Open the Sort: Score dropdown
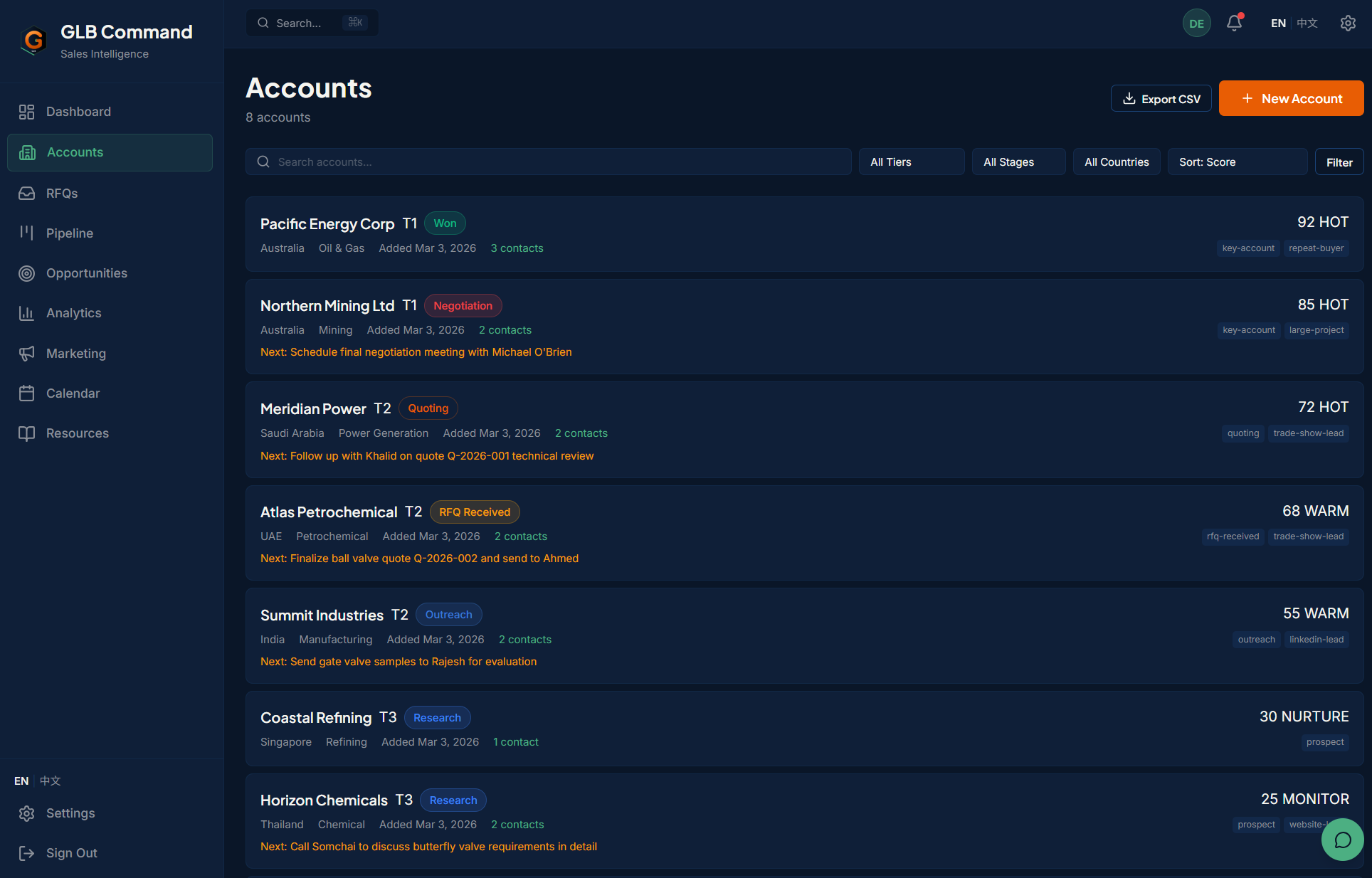1372x878 pixels. [x=1236, y=162]
